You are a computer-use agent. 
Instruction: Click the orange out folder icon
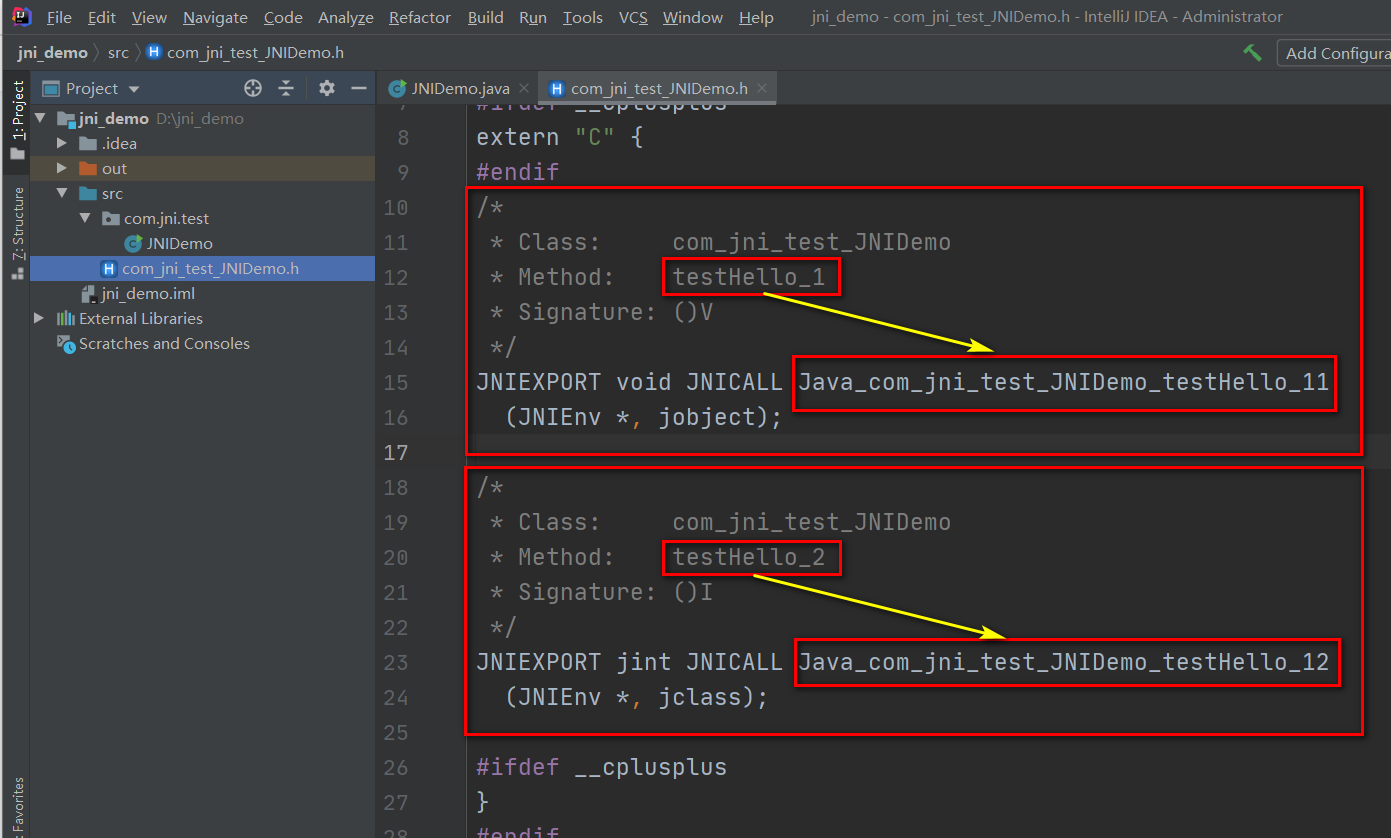[x=88, y=169]
